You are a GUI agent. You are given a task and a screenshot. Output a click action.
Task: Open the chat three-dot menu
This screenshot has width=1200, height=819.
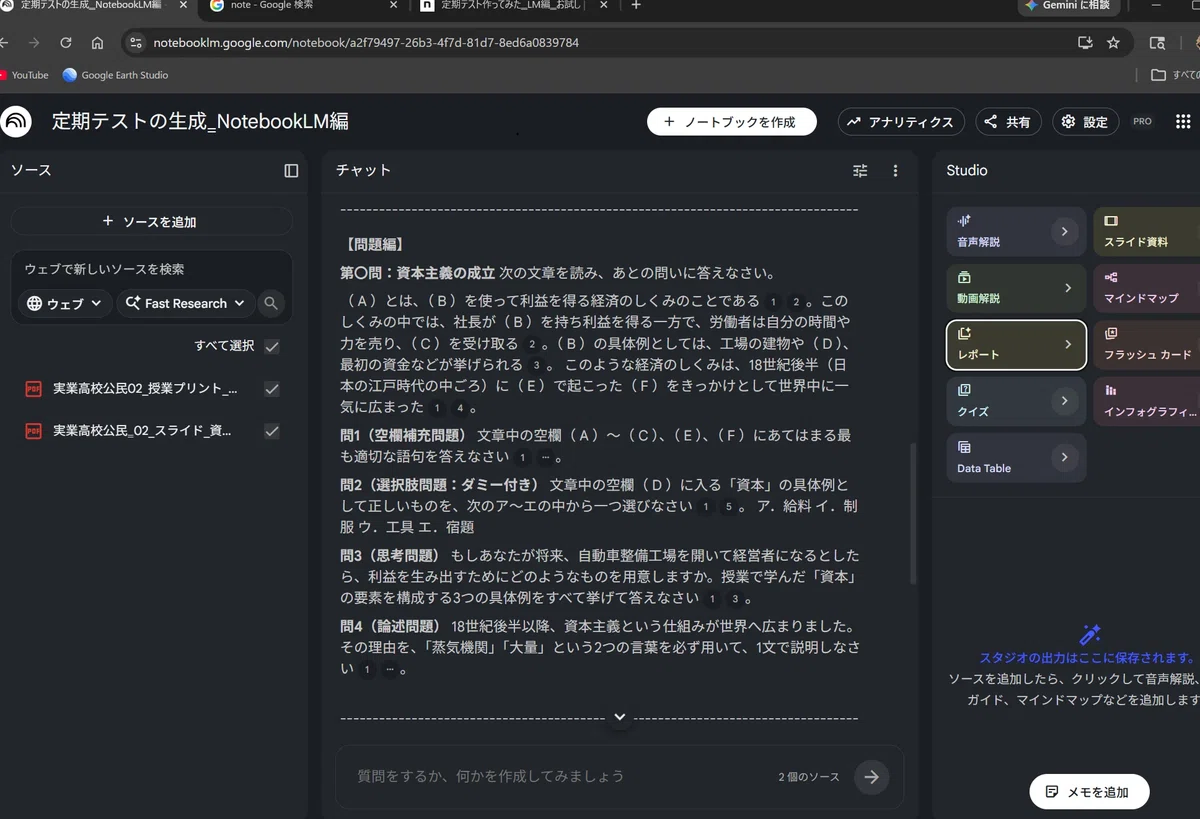point(895,171)
